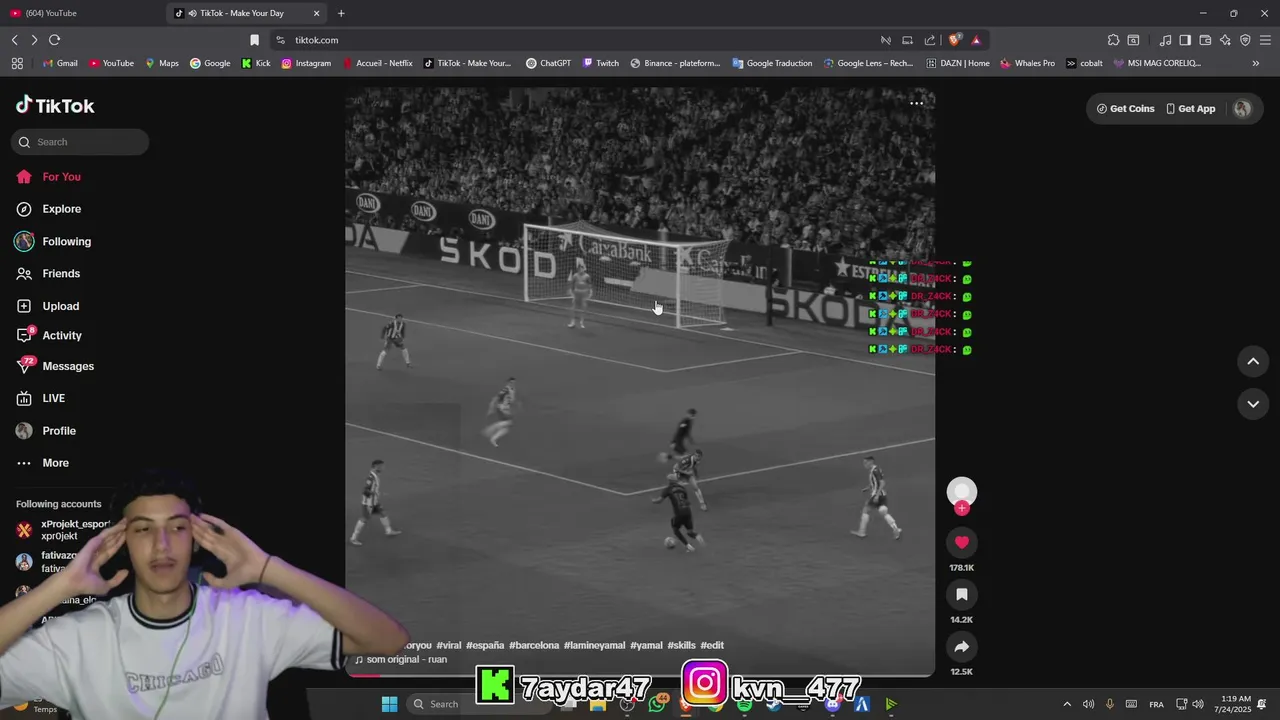Open Messages inbox
This screenshot has width=1280, height=720.
55,366
